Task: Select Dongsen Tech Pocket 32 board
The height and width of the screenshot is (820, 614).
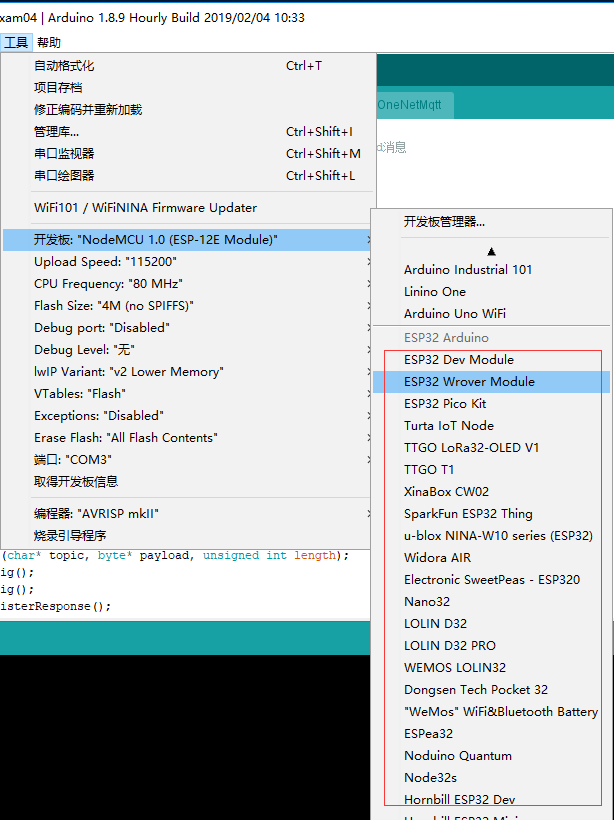Action: (x=491, y=690)
